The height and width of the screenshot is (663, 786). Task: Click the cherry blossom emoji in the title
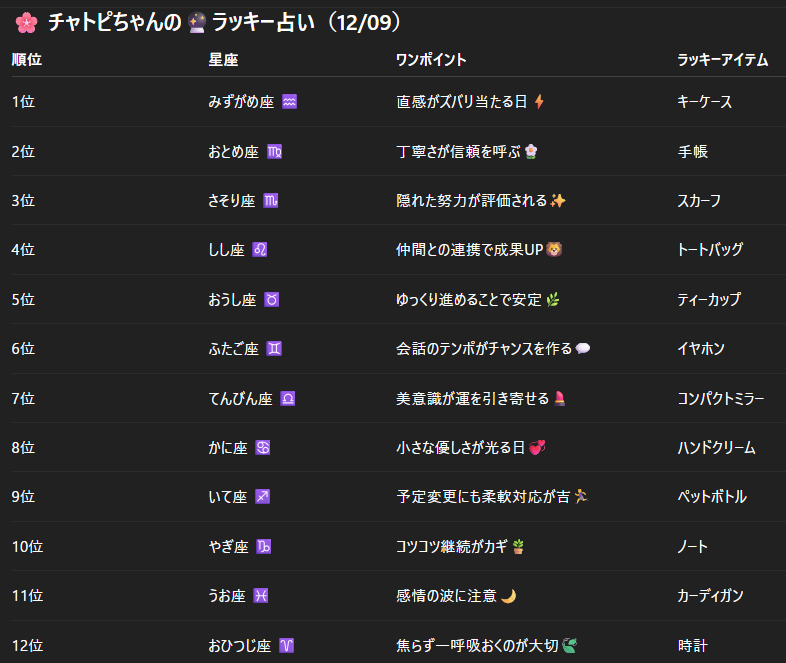(25, 23)
